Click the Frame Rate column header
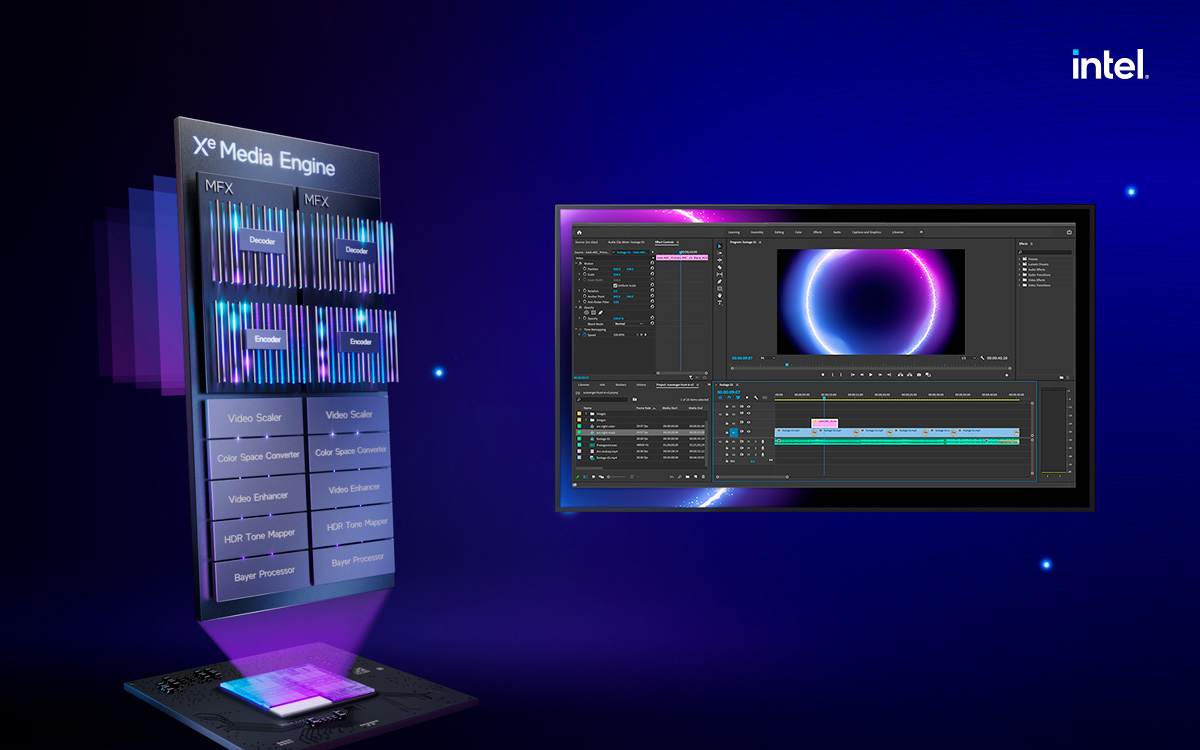Image resolution: width=1200 pixels, height=750 pixels. tap(642, 408)
